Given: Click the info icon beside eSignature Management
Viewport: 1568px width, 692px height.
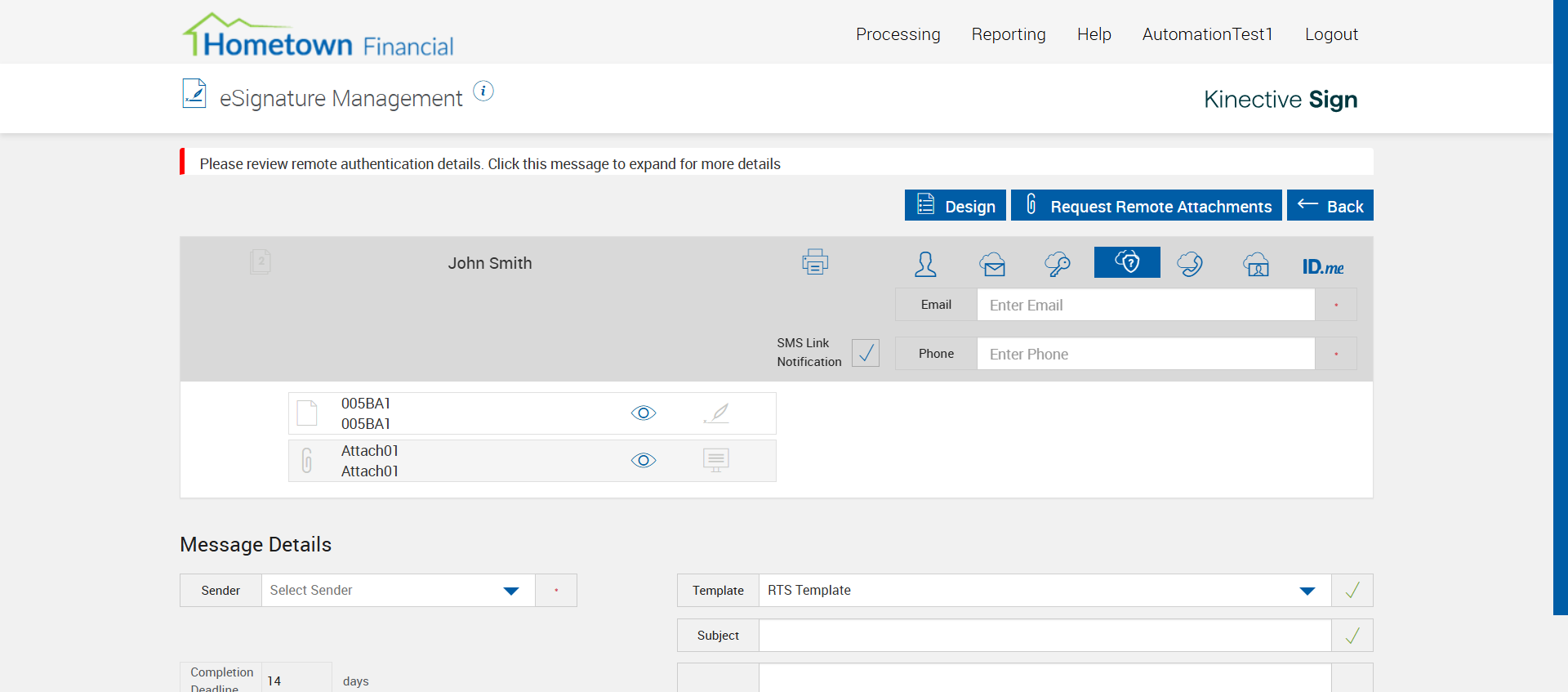Looking at the screenshot, I should (483, 92).
